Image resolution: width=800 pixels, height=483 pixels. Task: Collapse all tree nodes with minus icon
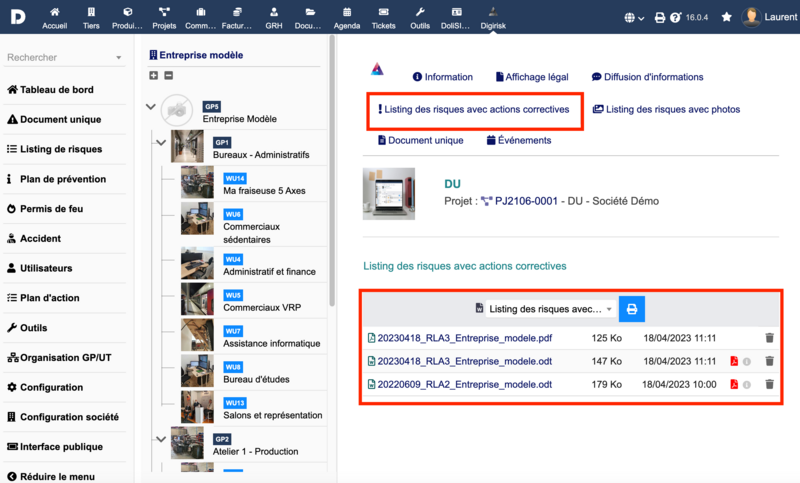pos(169,75)
